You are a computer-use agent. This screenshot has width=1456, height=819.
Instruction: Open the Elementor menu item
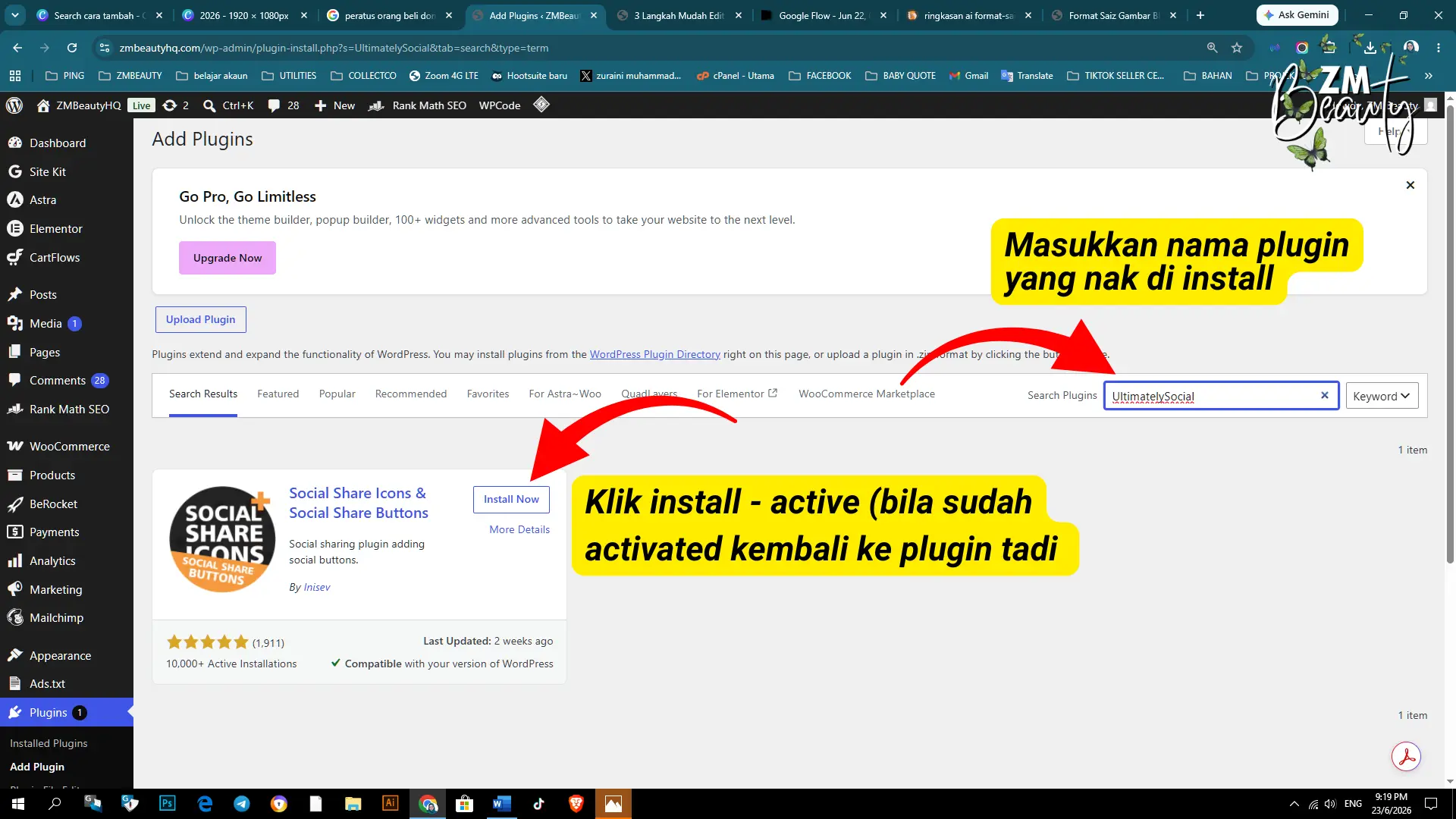coord(55,228)
